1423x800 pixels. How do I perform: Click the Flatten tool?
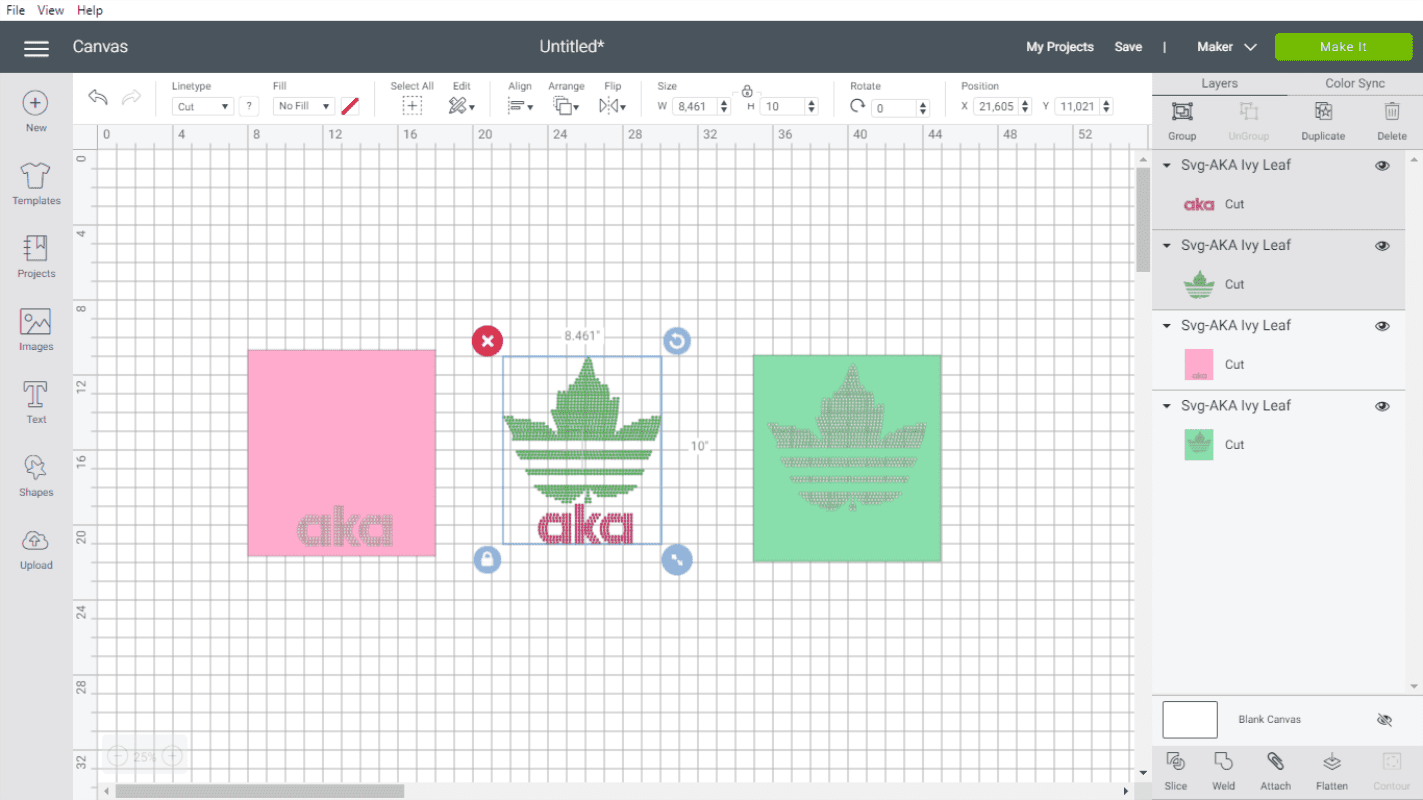[x=1331, y=771]
